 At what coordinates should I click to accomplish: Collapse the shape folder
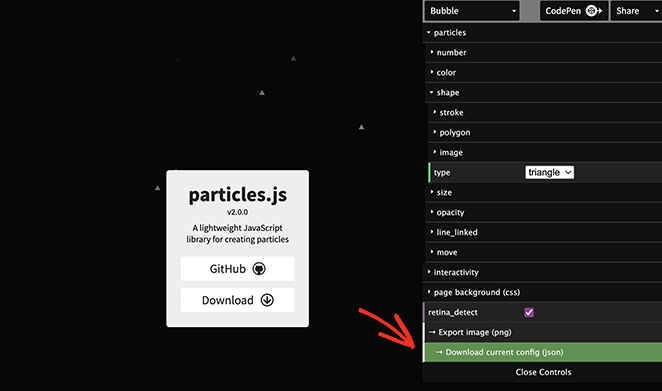(543, 92)
